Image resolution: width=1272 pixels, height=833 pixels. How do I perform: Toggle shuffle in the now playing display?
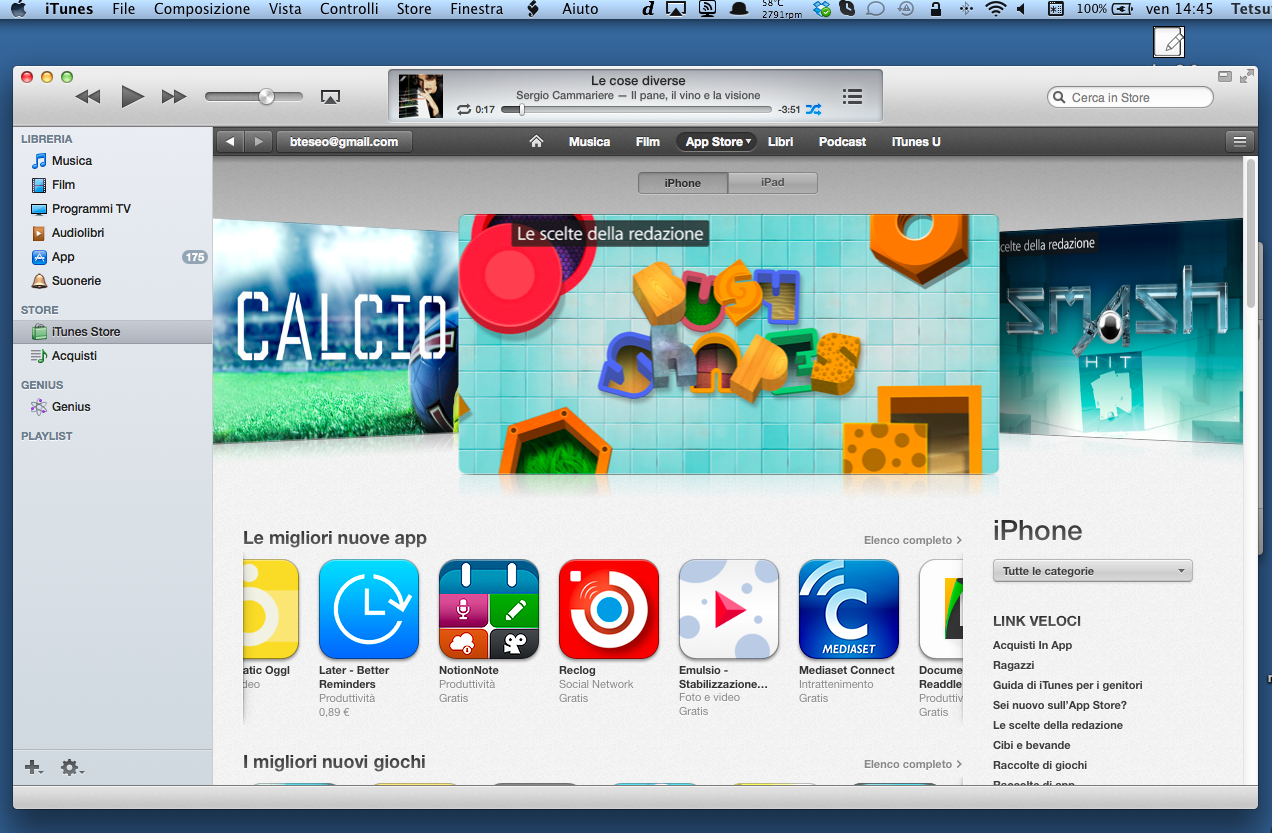click(x=814, y=109)
